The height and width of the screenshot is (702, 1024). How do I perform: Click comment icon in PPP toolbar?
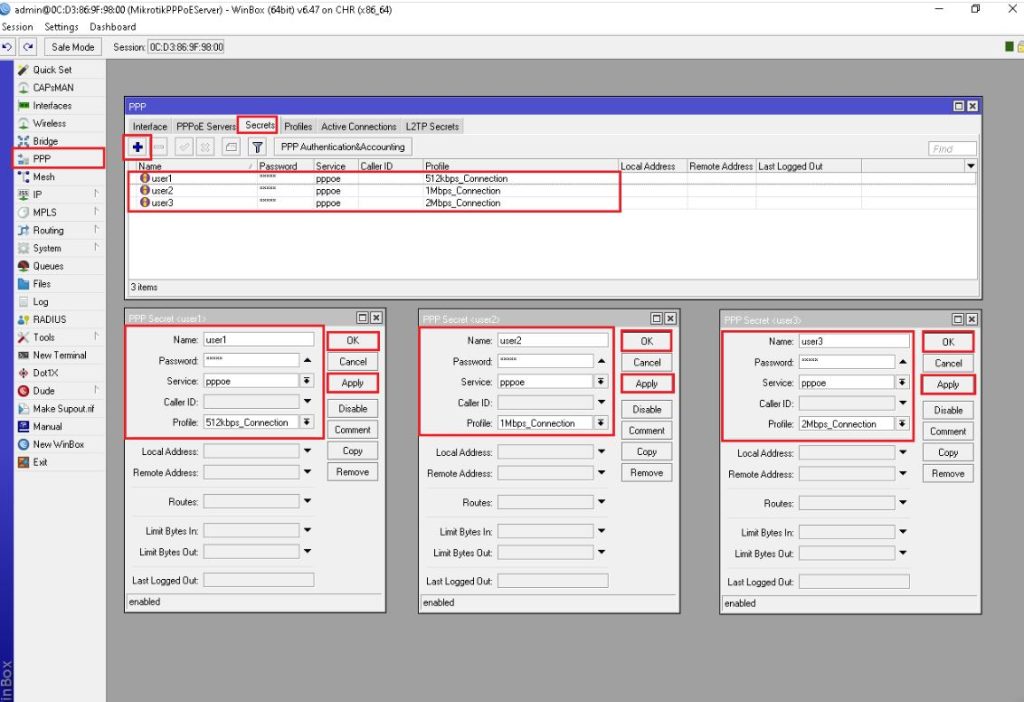231,148
